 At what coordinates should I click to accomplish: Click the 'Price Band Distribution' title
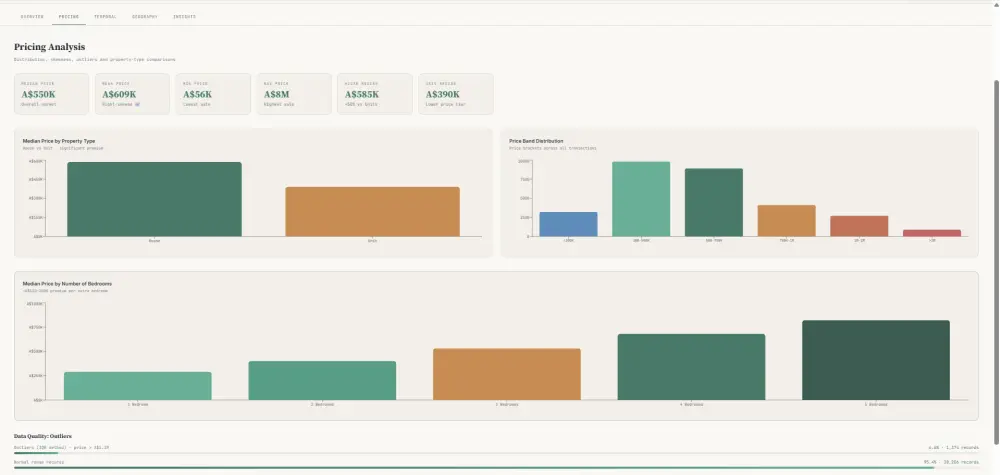(536, 141)
